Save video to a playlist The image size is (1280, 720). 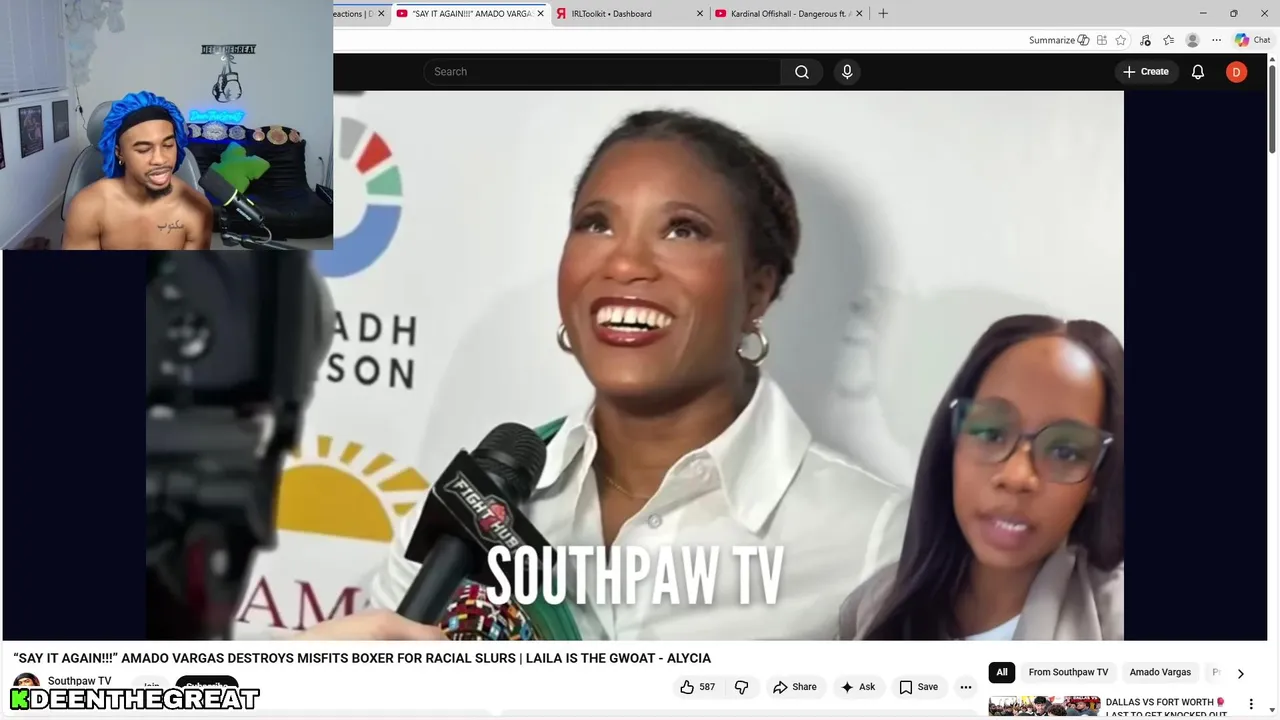point(918,687)
